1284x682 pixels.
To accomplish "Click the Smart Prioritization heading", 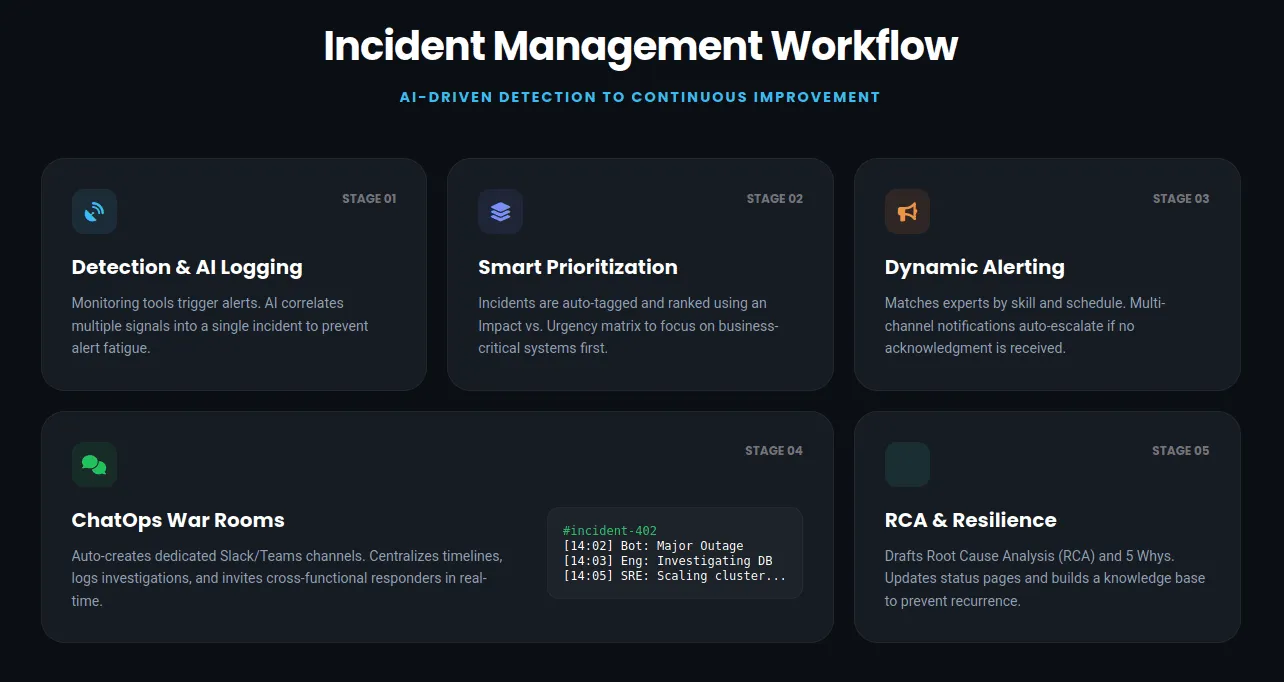I will click(x=578, y=267).
